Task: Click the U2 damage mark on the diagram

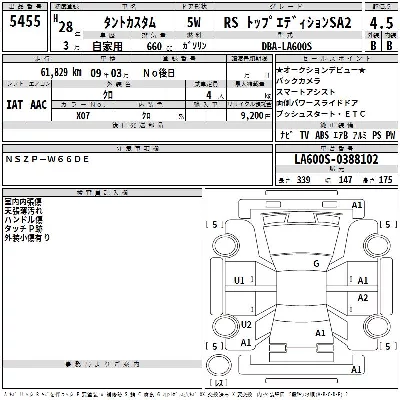Action: tap(246, 324)
